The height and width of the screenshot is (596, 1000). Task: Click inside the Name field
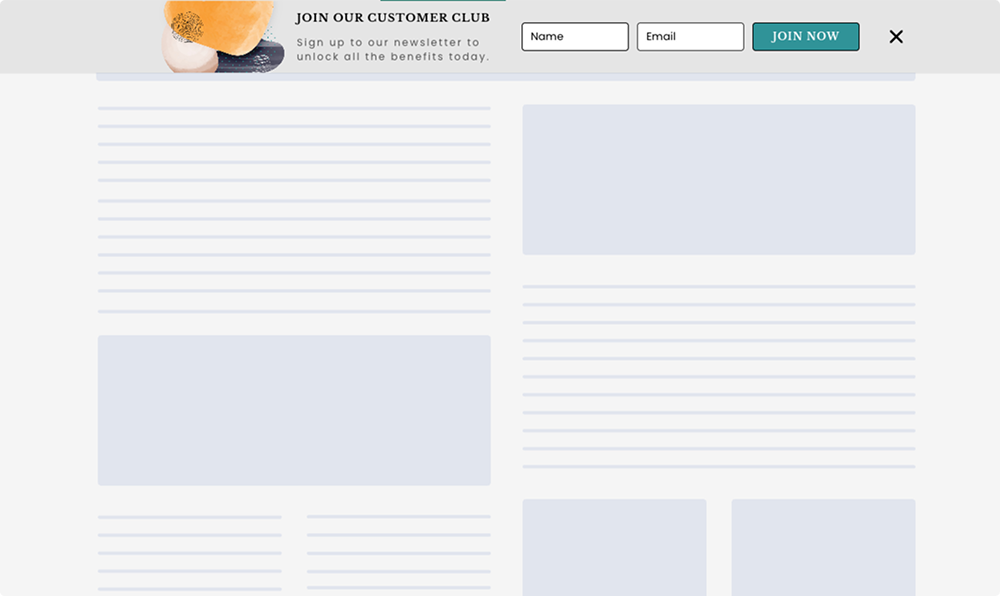coord(575,36)
